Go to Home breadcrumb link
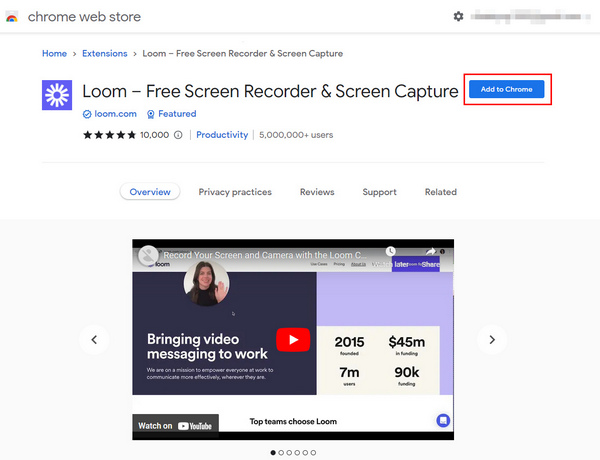 tap(54, 54)
